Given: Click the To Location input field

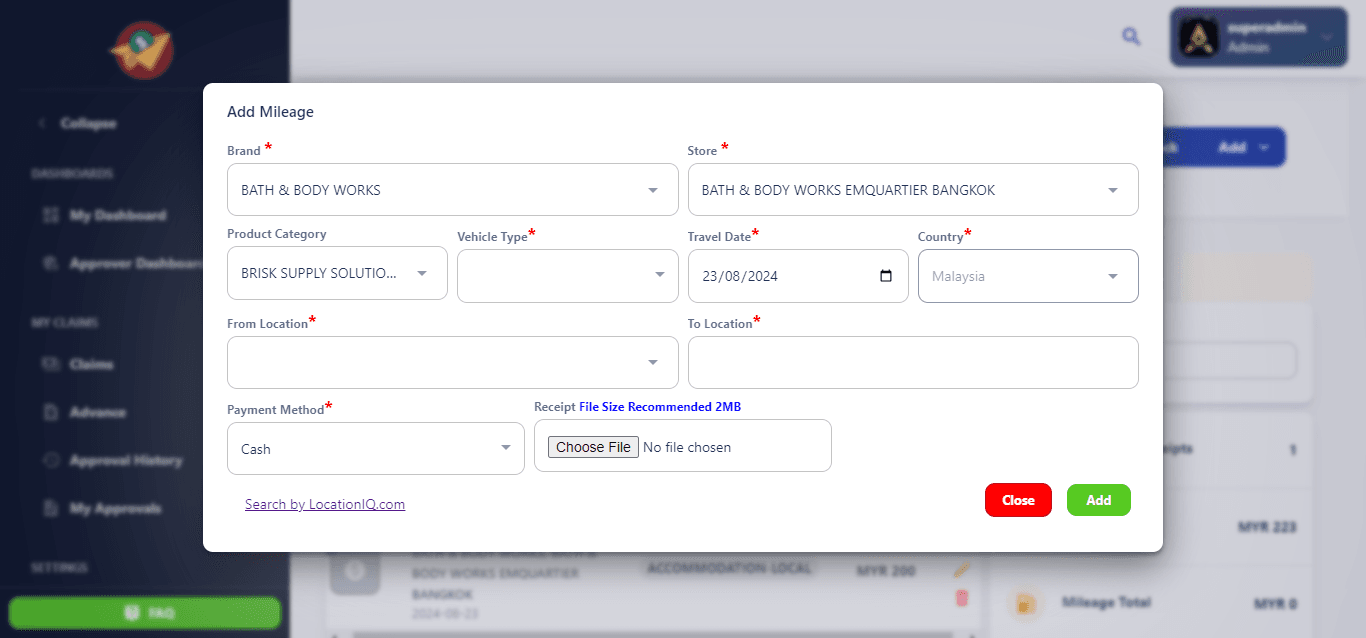Looking at the screenshot, I should click(x=912, y=362).
